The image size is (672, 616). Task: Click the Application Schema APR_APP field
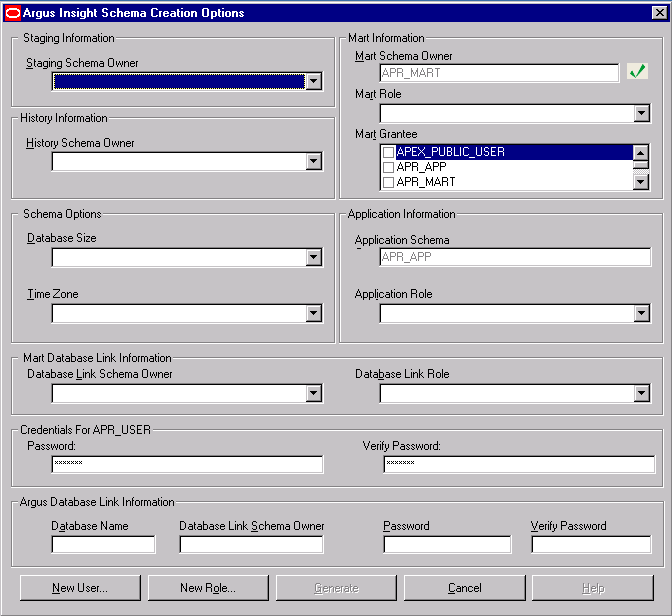(x=515, y=257)
